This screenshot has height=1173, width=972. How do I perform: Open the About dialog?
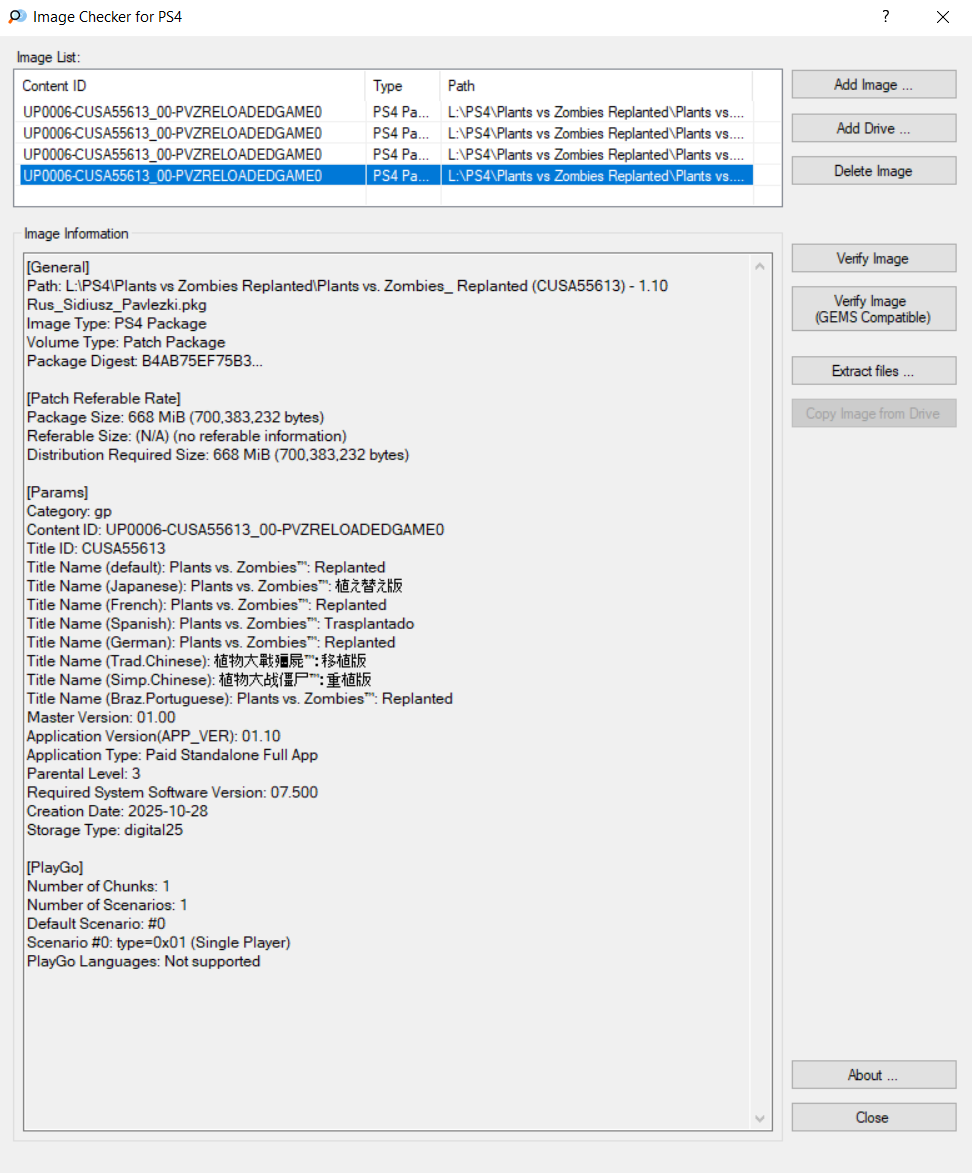873,1075
